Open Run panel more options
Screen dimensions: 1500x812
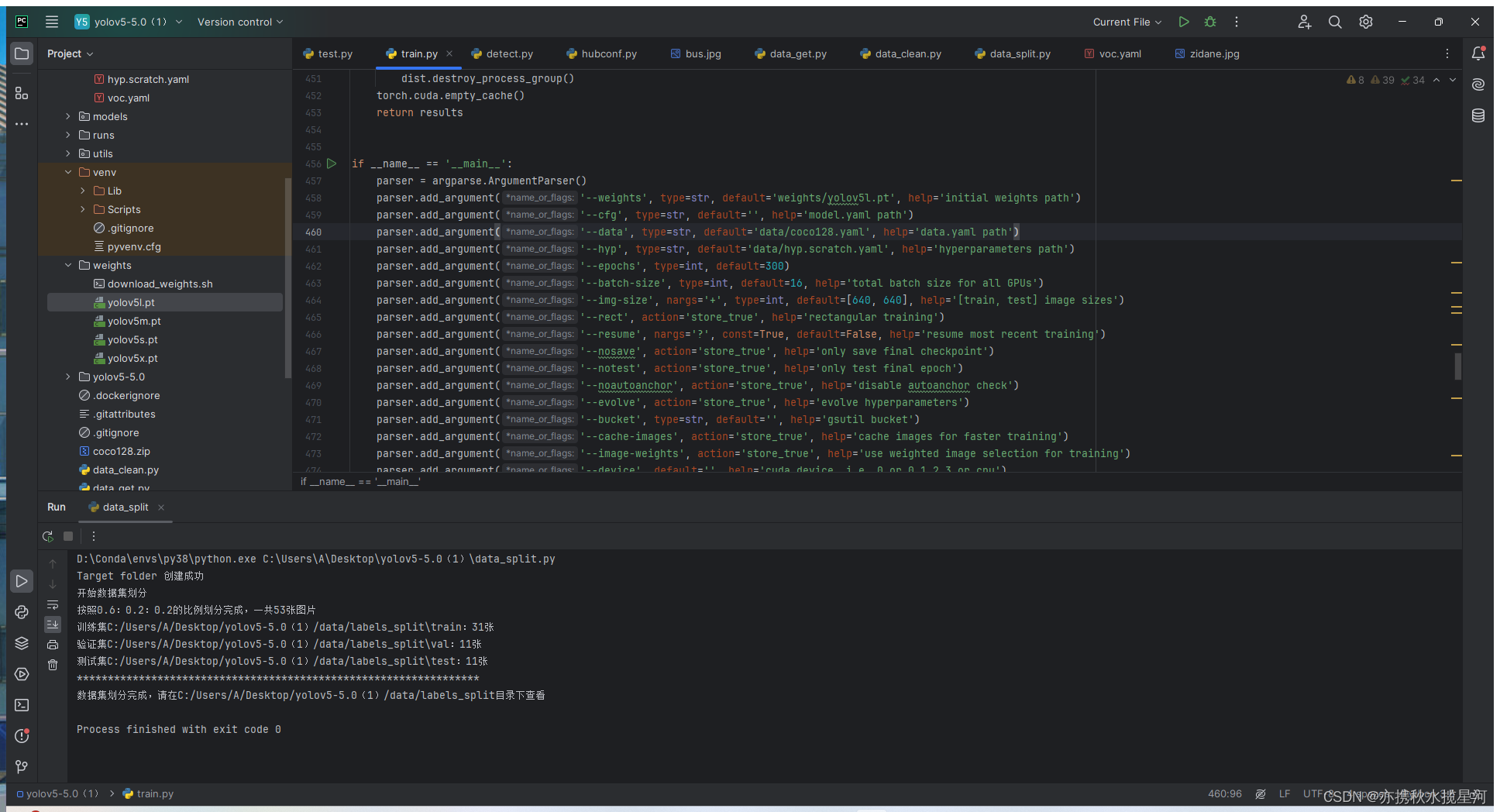pos(94,536)
